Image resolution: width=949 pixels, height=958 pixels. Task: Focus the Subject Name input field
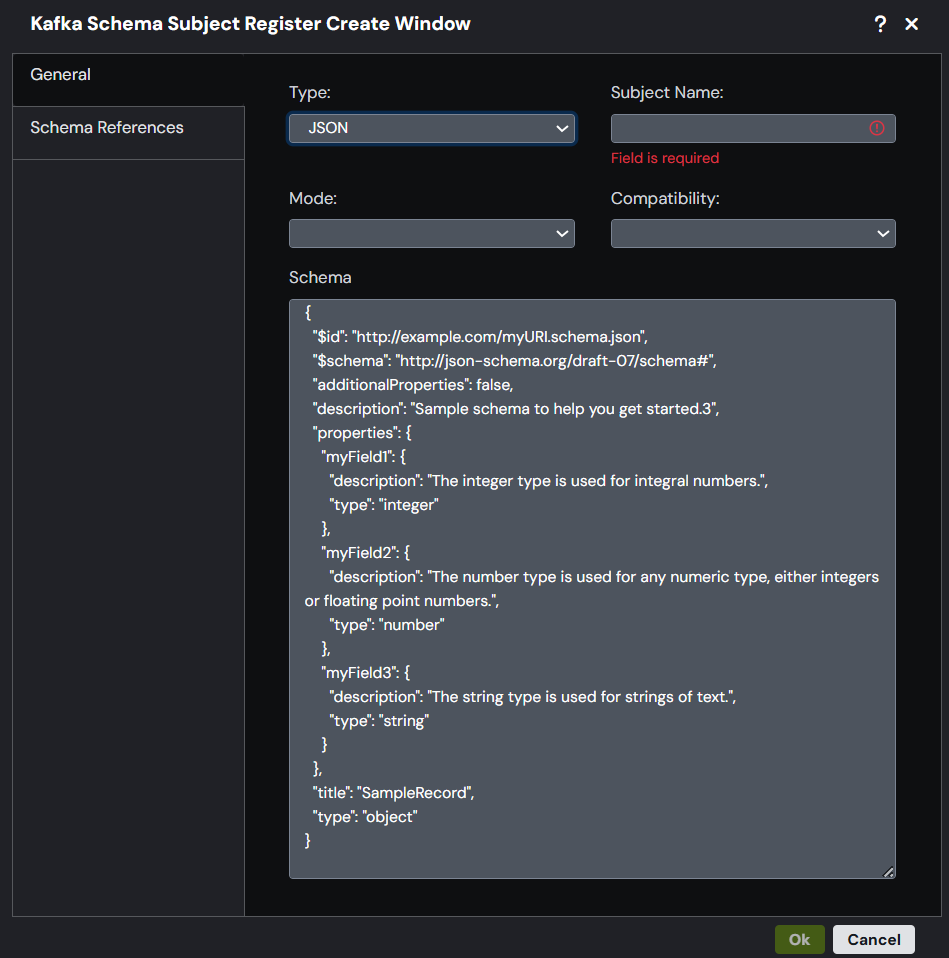point(753,128)
